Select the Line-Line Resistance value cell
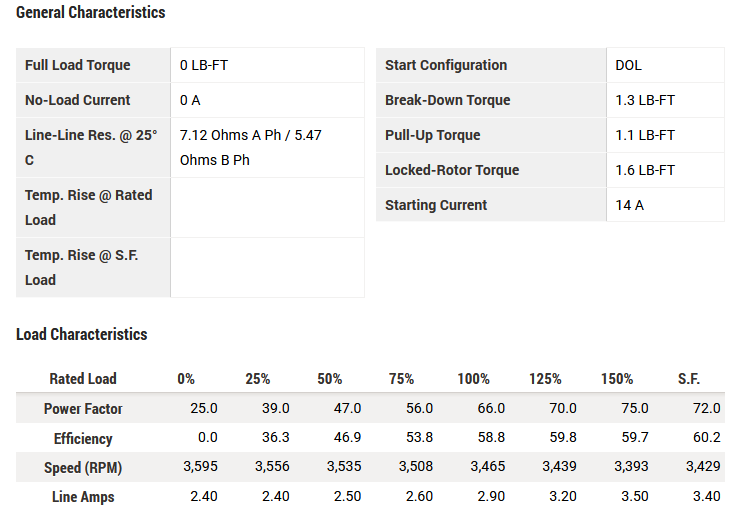The width and height of the screenshot is (741, 521). 266,147
